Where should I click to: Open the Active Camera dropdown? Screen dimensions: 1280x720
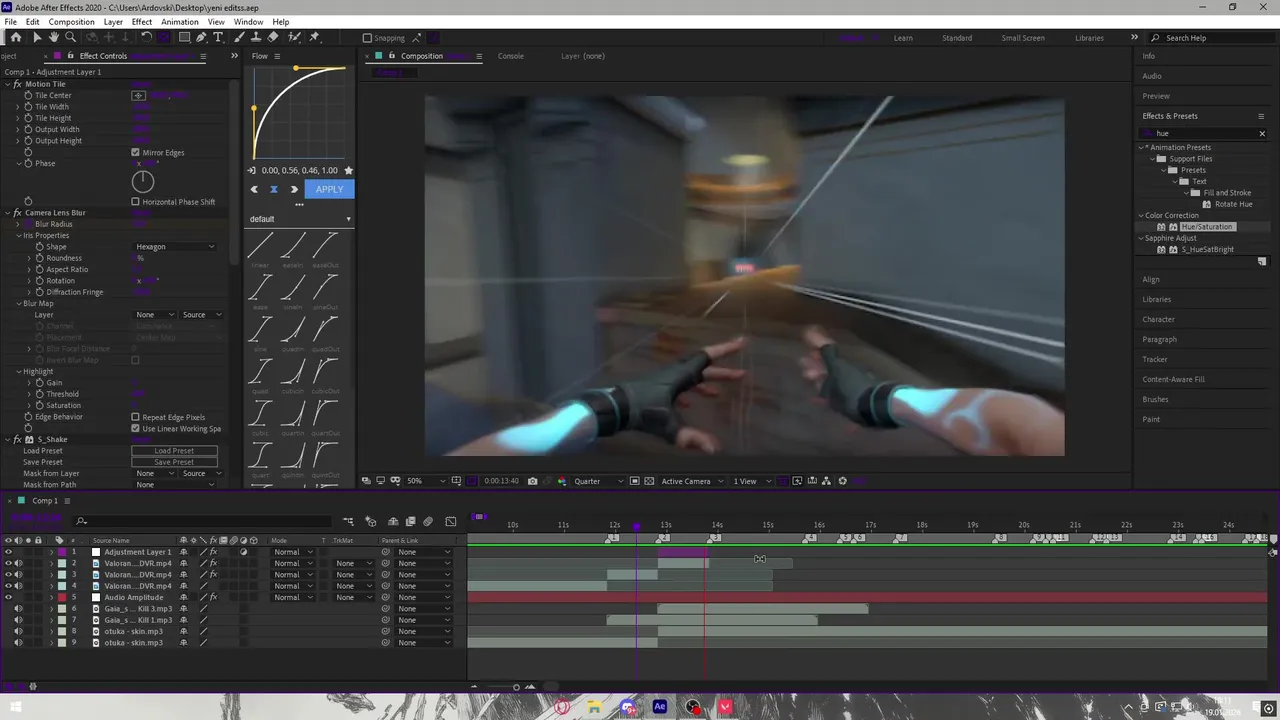click(x=691, y=481)
